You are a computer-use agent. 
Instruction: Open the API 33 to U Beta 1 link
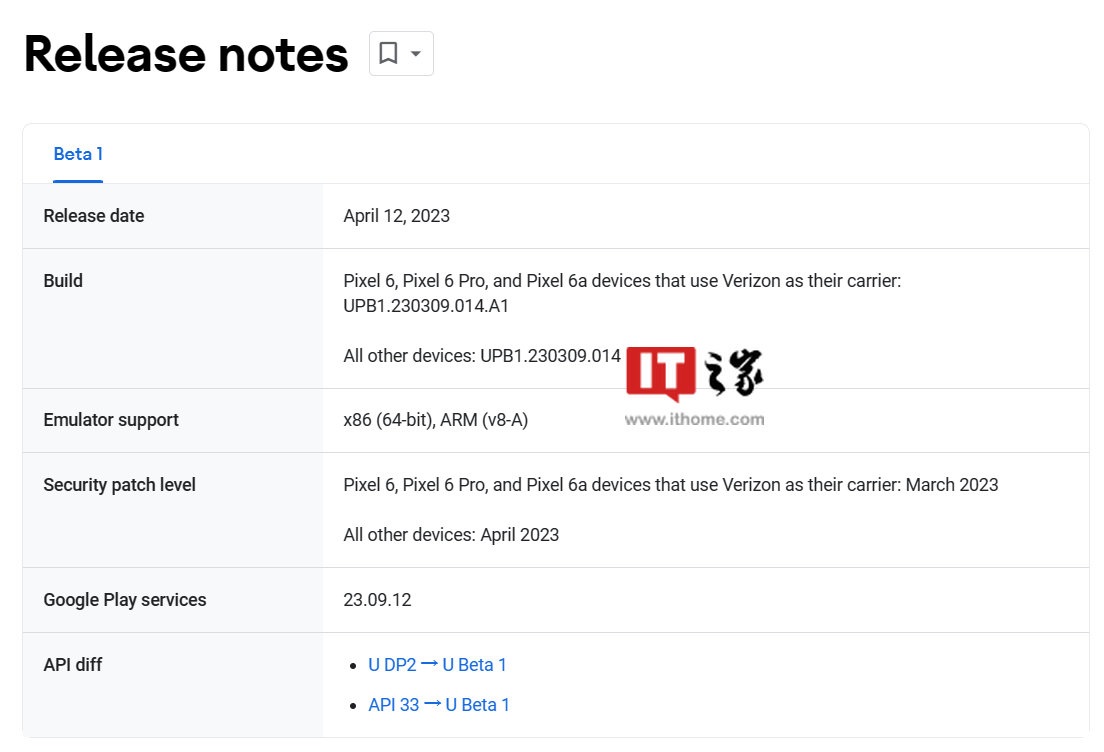pyautogui.click(x=439, y=705)
